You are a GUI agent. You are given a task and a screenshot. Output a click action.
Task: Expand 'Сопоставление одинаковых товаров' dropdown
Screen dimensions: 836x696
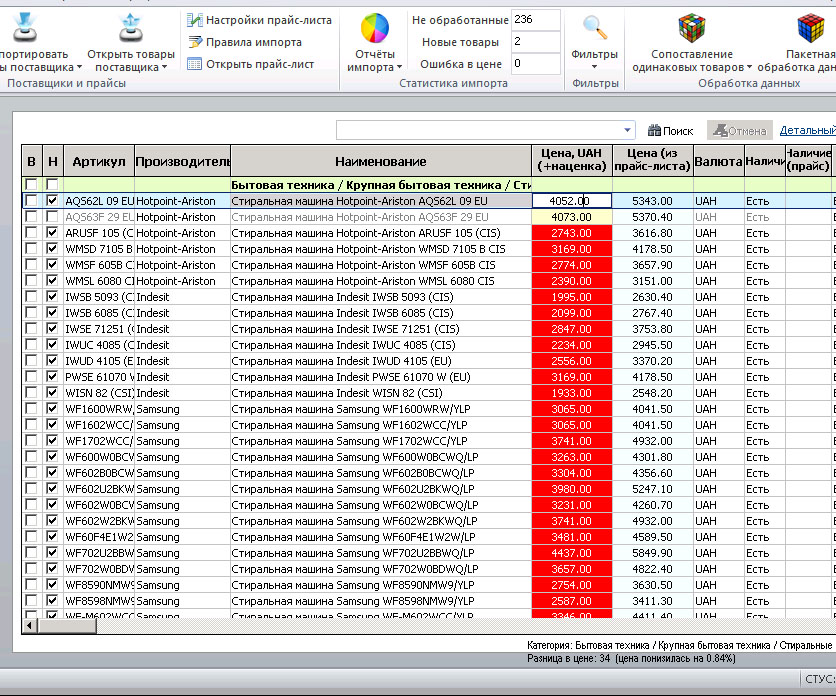(x=749, y=67)
